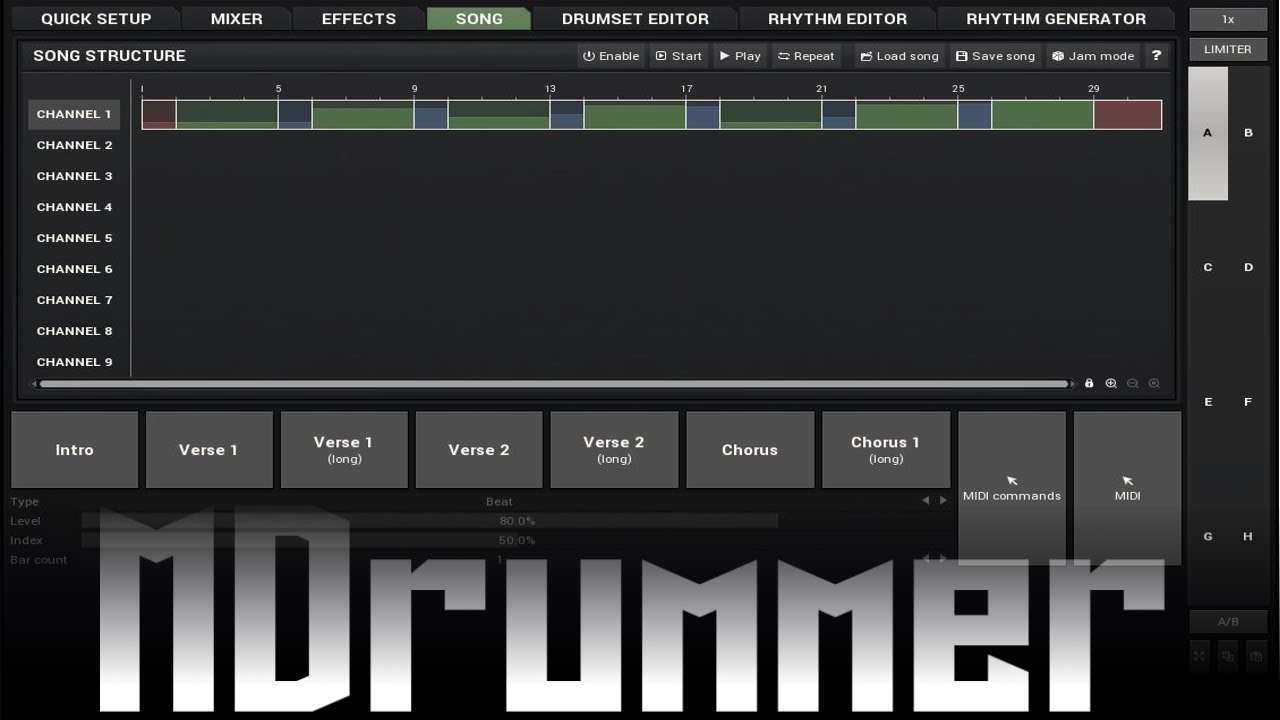Select the blue fill block at bar 17
Screen dimensions: 1280x720
703,114
